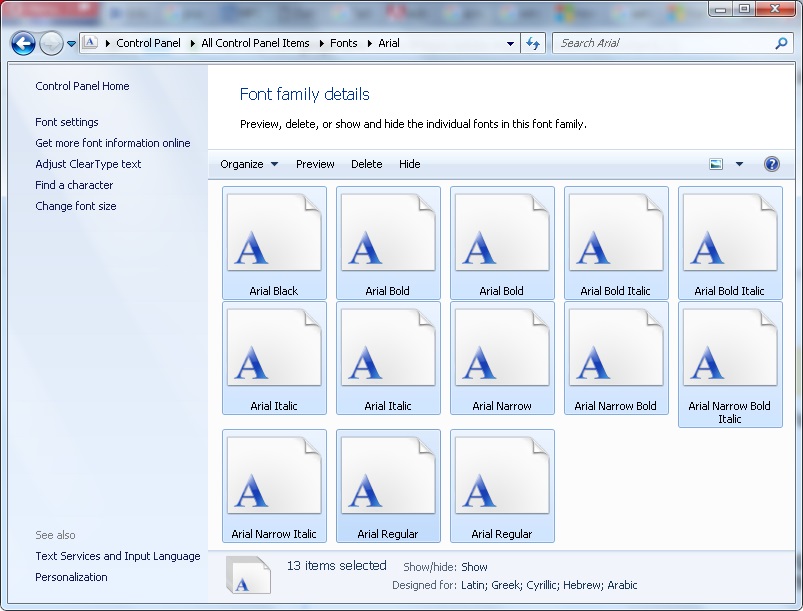The width and height of the screenshot is (803, 611).
Task: Open Adjust ClearType text
Action: (88, 164)
